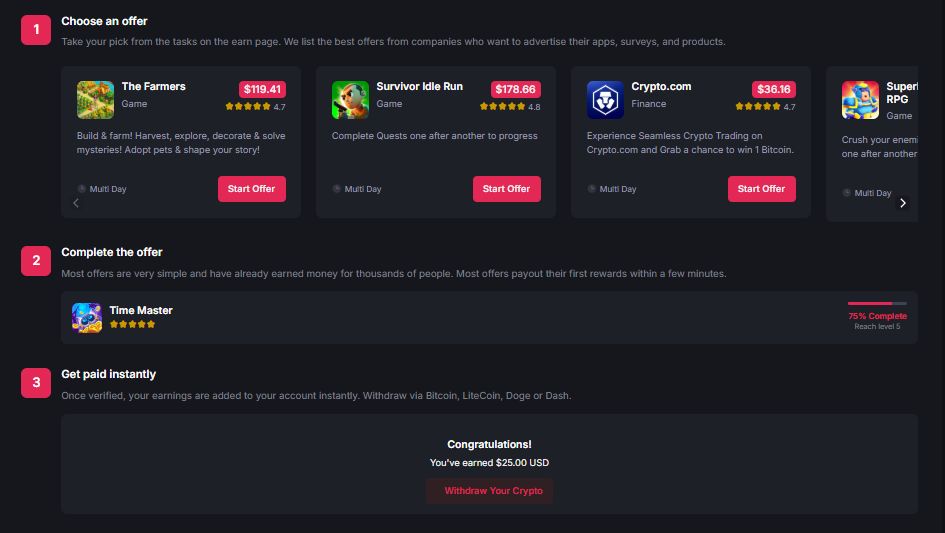The height and width of the screenshot is (533, 945).
Task: Start Offer for Survivor Idle Run
Action: pyautogui.click(x=506, y=189)
